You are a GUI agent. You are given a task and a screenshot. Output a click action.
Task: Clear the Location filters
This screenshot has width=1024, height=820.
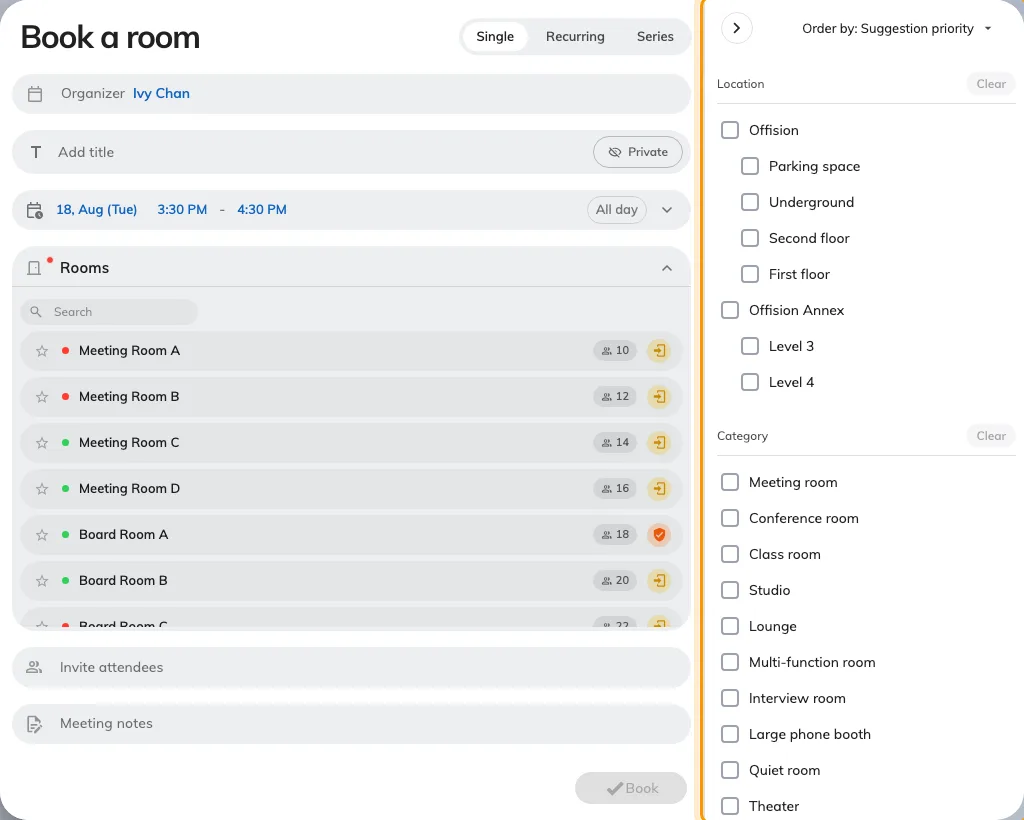[x=991, y=84]
